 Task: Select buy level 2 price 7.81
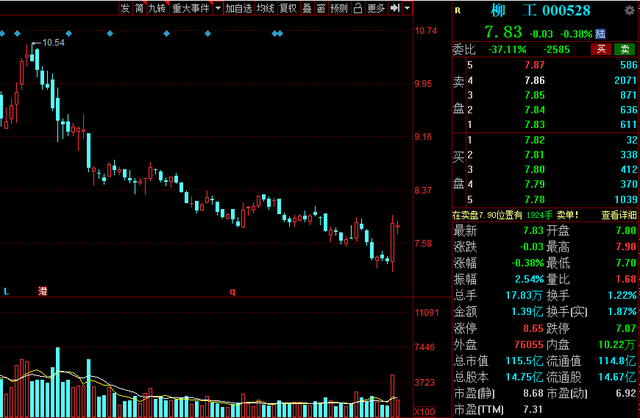[x=535, y=155]
